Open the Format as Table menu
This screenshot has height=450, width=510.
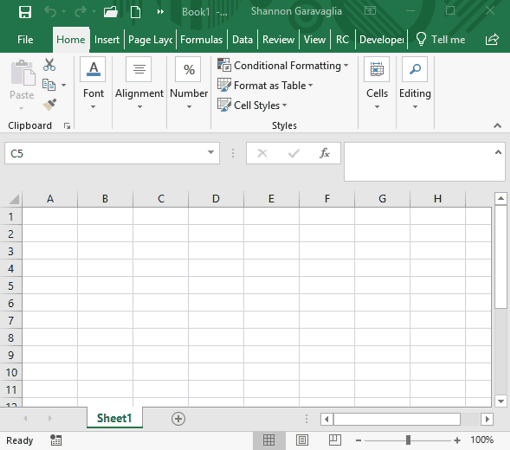tap(265, 85)
